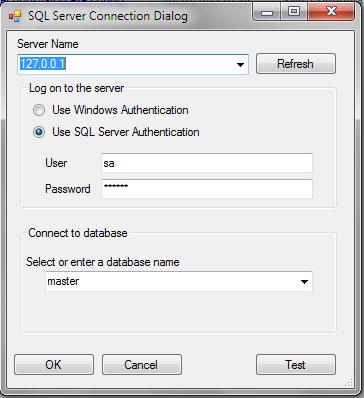The width and height of the screenshot is (364, 398).
Task: Click the resize grip at the dialog corner
Action: pyautogui.click(x=349, y=383)
